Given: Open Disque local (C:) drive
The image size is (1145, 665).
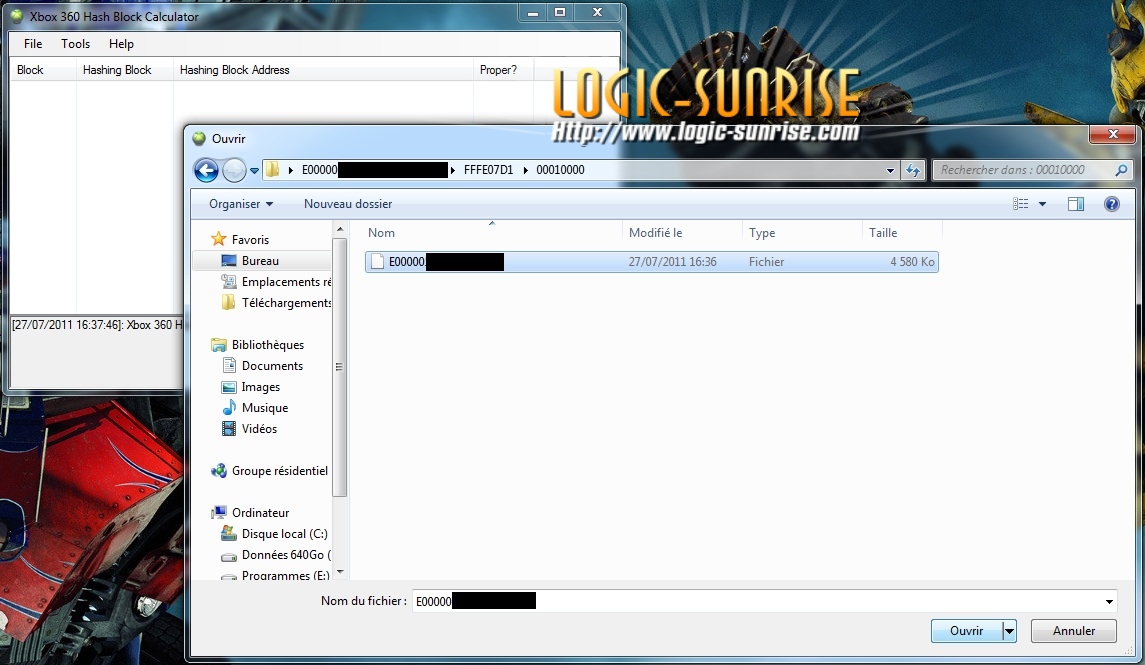Looking at the screenshot, I should [284, 534].
